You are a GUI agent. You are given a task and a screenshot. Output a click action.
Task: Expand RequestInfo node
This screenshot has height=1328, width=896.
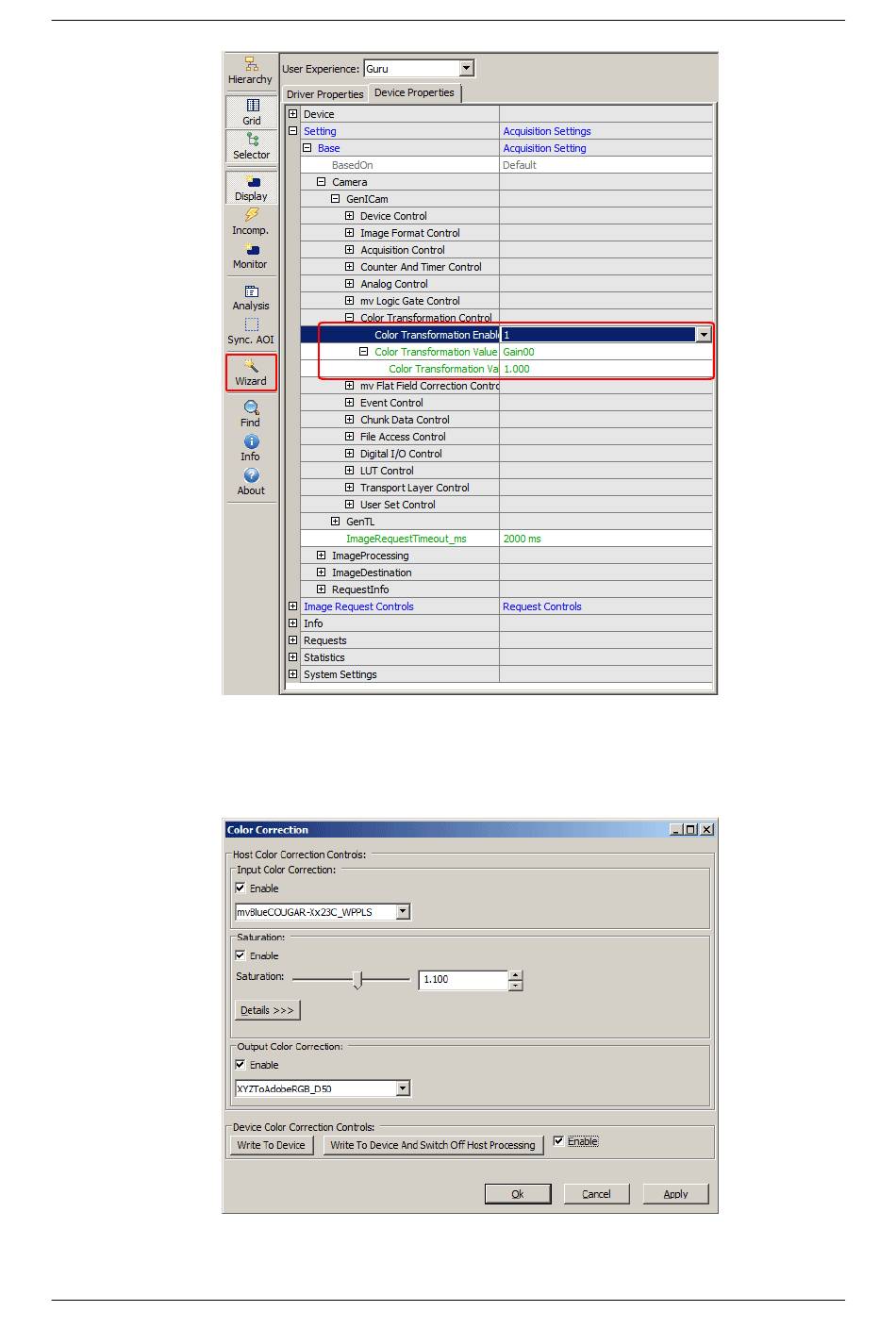tap(321, 589)
